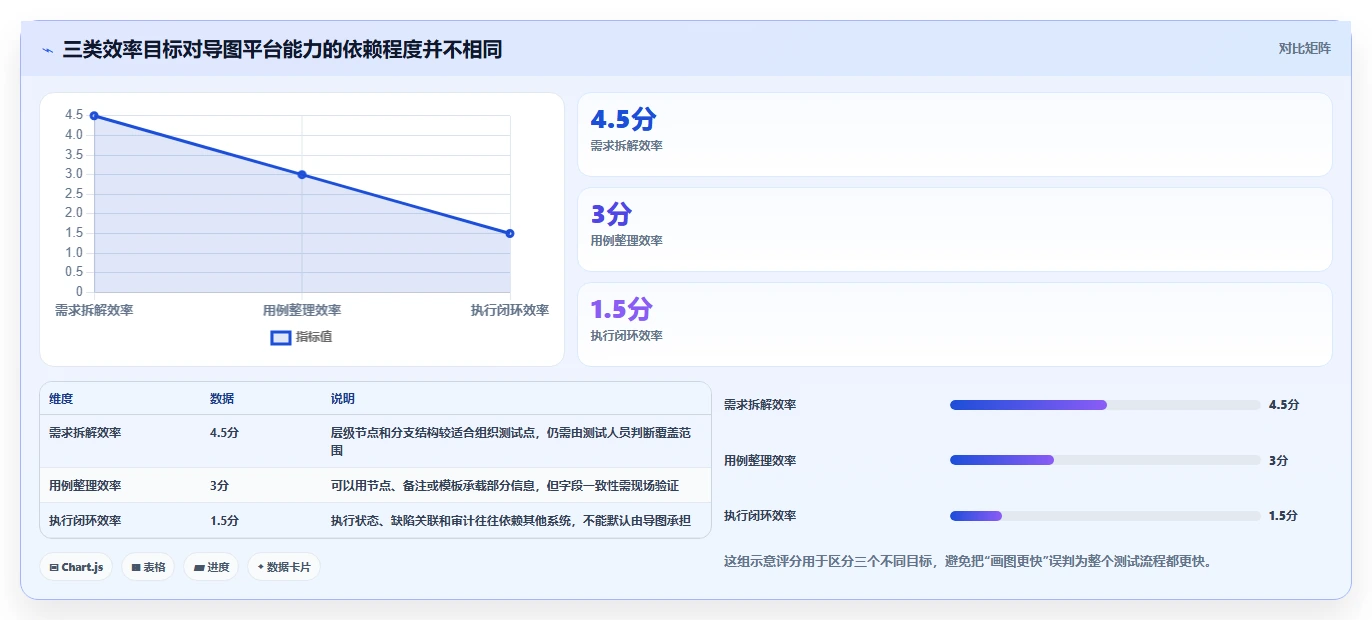
Task: Click the 需求拆解效率 table row cell
Action: (x=85, y=433)
